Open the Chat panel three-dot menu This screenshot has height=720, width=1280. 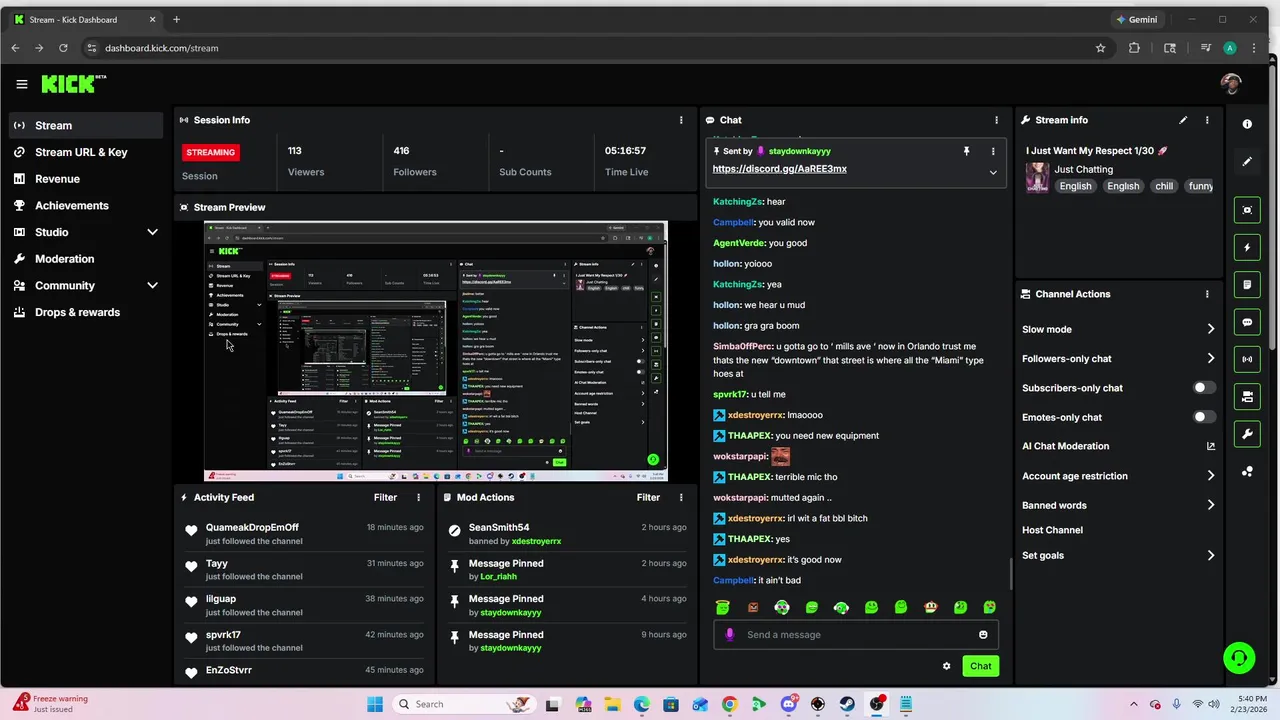[x=996, y=120]
